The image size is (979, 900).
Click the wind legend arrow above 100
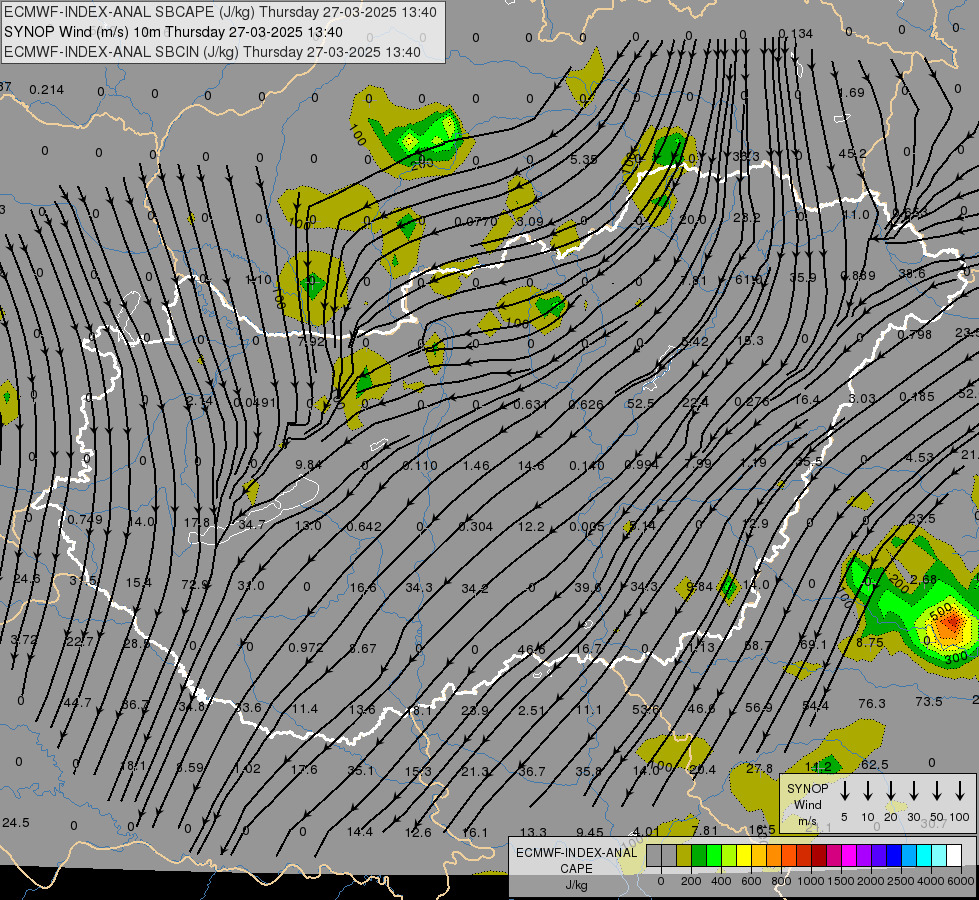960,791
